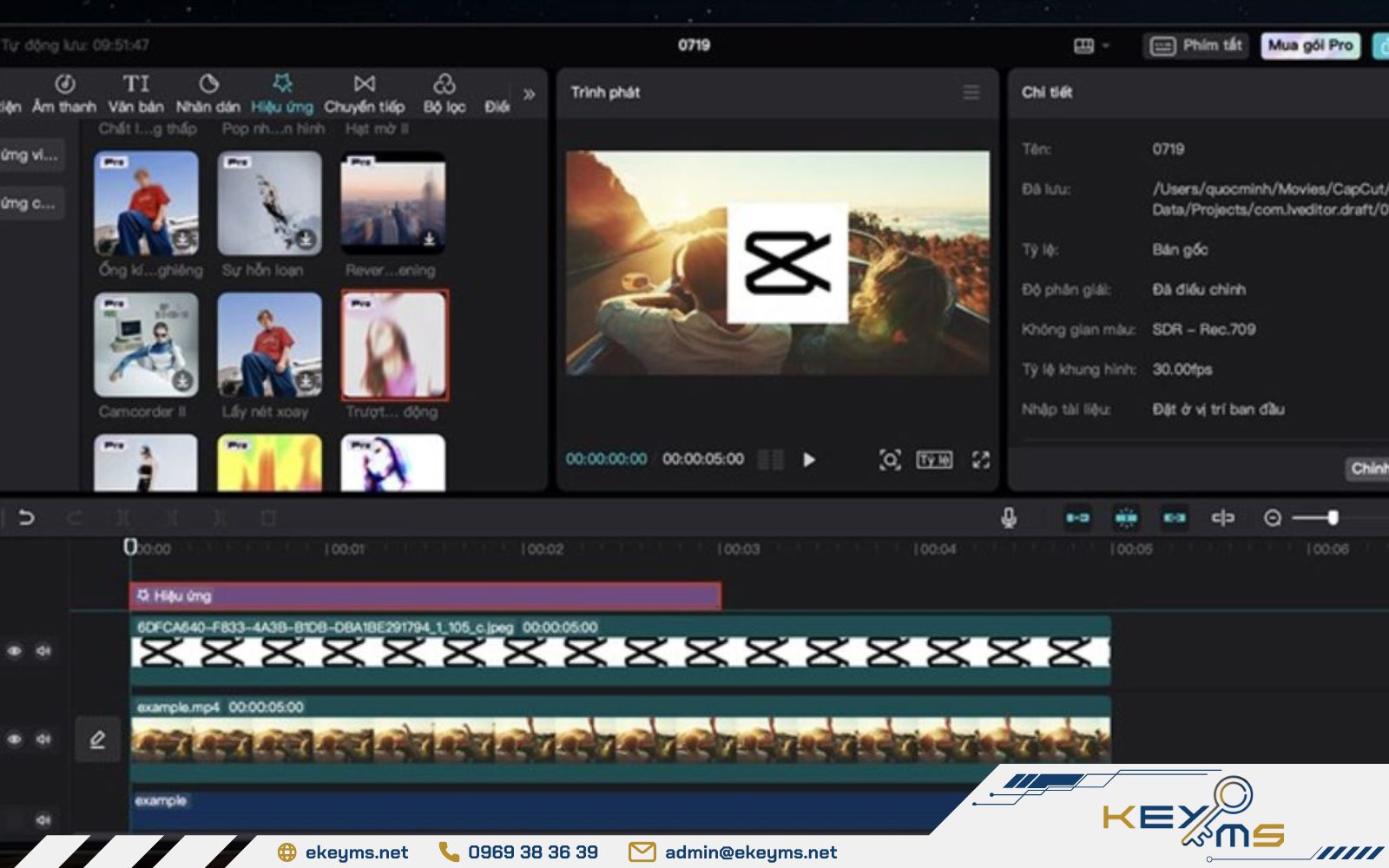The image size is (1389, 868).
Task: Click the cover edit pencil button
Action: (97, 740)
